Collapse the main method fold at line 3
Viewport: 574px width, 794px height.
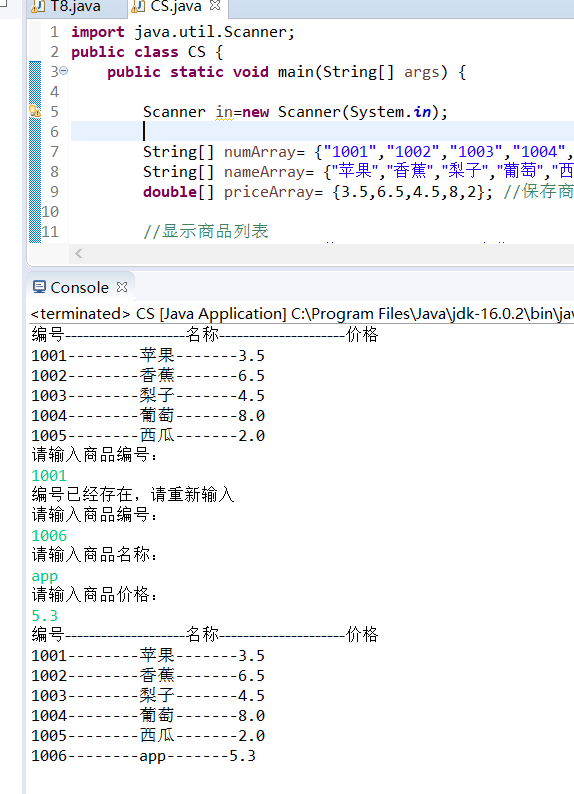click(x=64, y=71)
